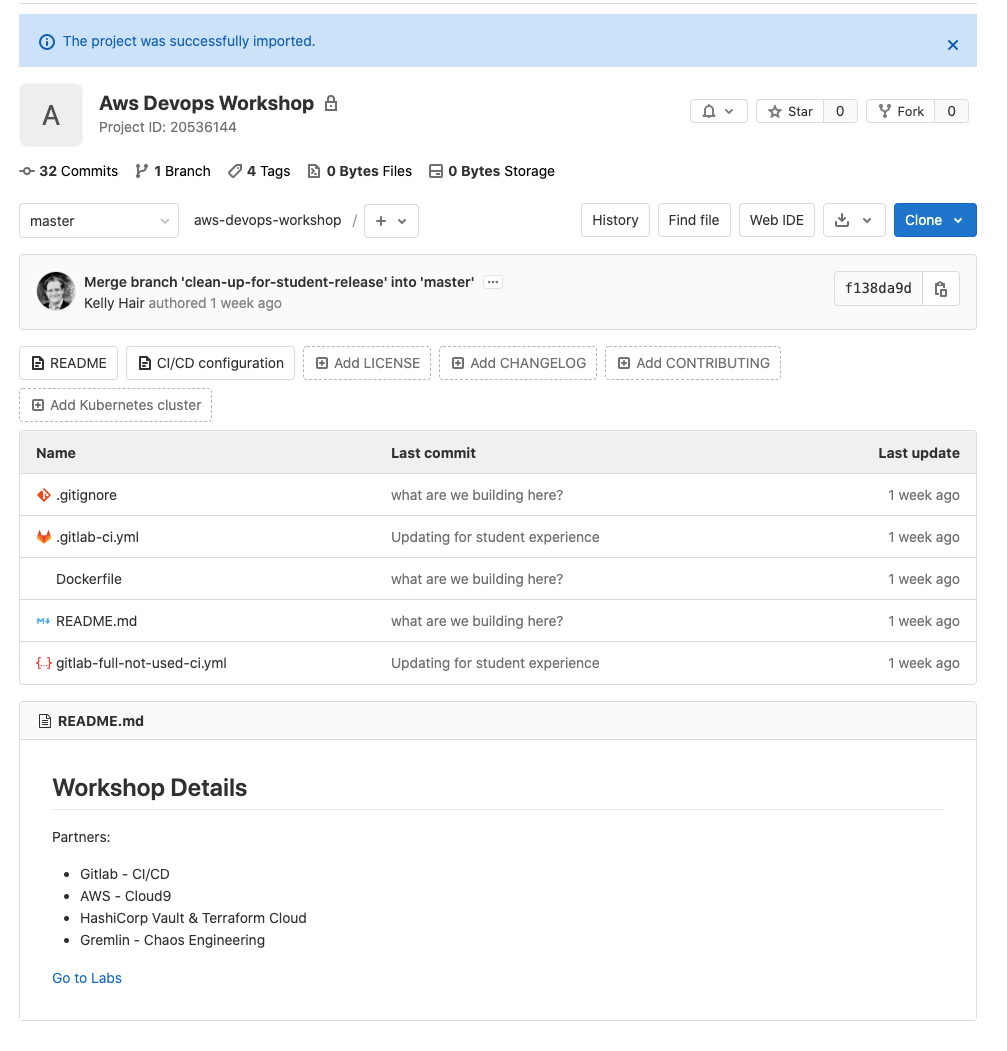Open the master branch selector dropdown

tap(99, 221)
